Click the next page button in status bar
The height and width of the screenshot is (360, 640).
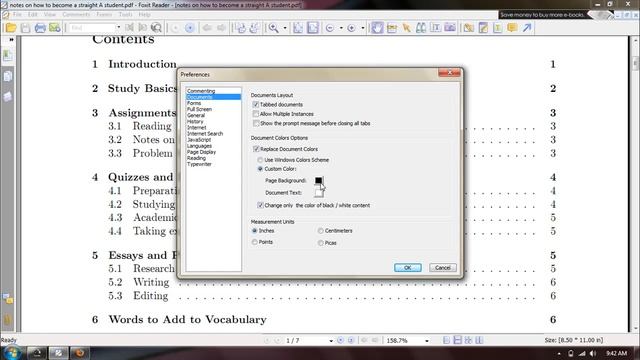pos(340,340)
